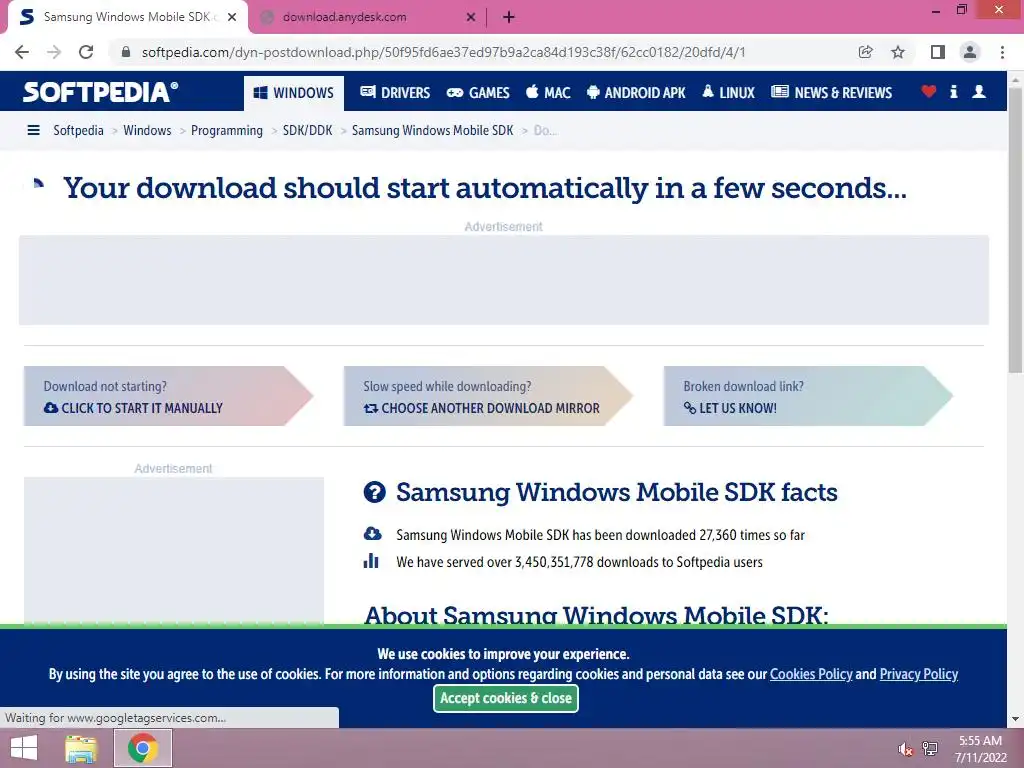The width and height of the screenshot is (1024, 768).
Task: Choose another download mirror
Action: coord(488,396)
